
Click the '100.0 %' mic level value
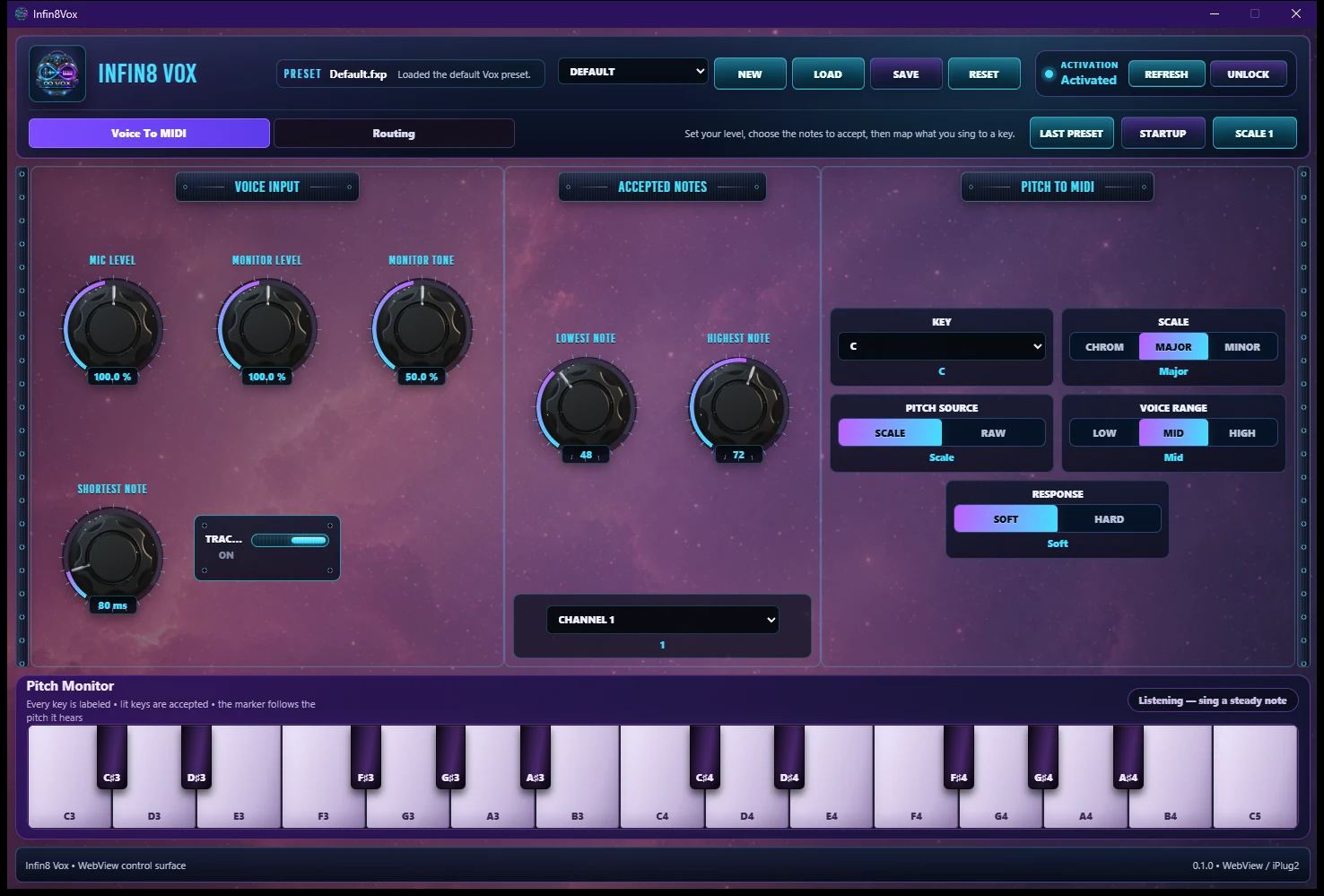[x=112, y=377]
